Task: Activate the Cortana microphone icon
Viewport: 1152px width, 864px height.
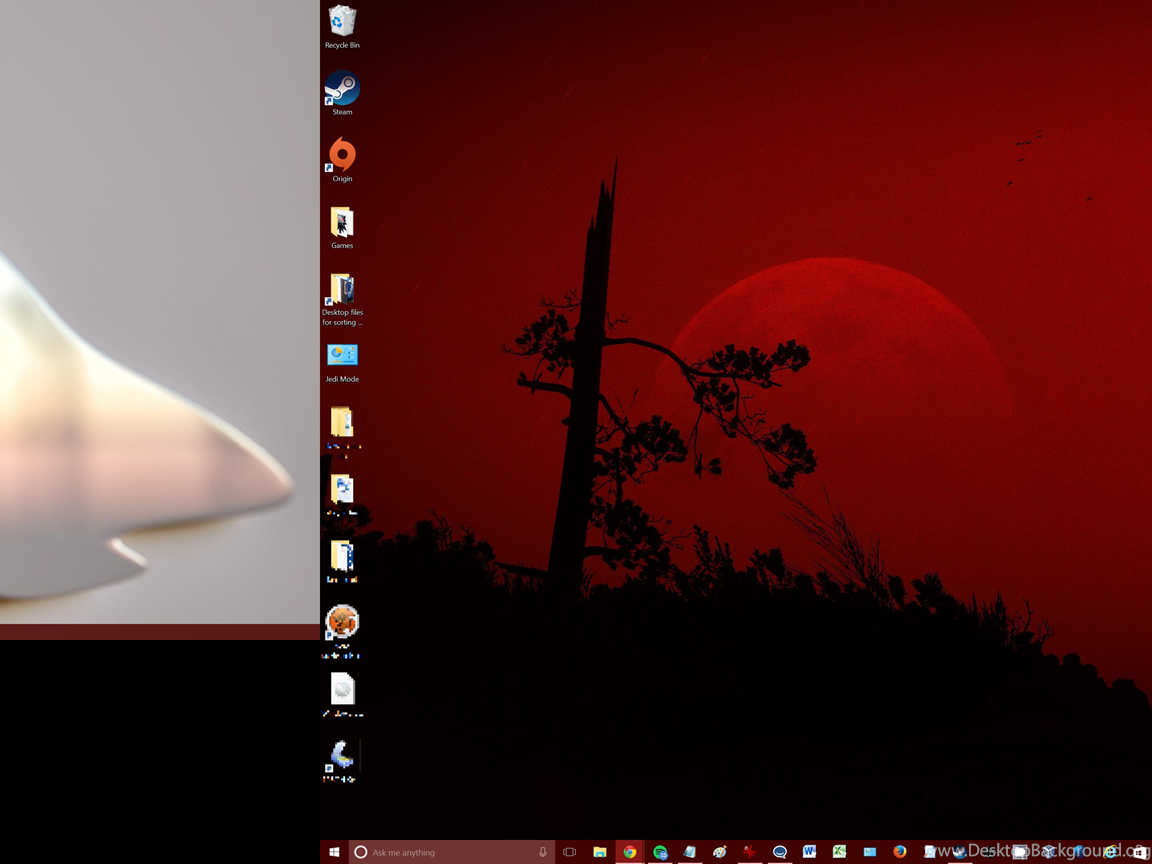Action: [x=543, y=852]
